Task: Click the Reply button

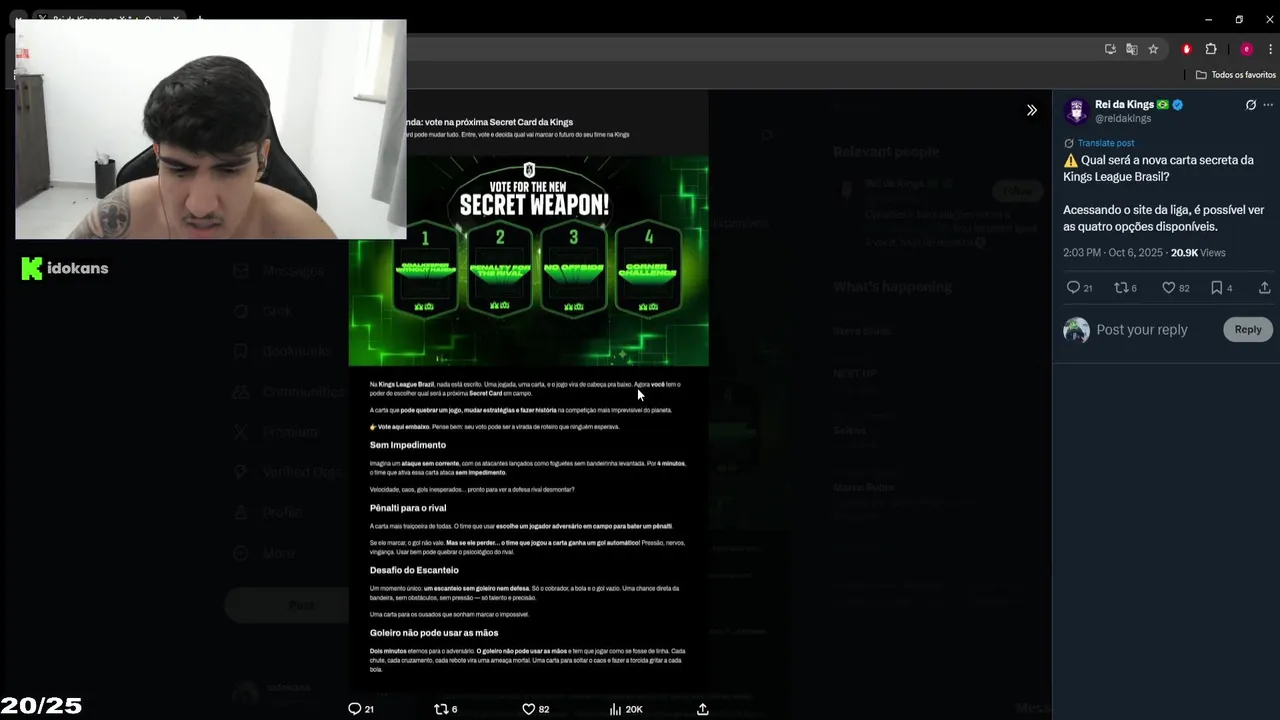Action: tap(1247, 330)
